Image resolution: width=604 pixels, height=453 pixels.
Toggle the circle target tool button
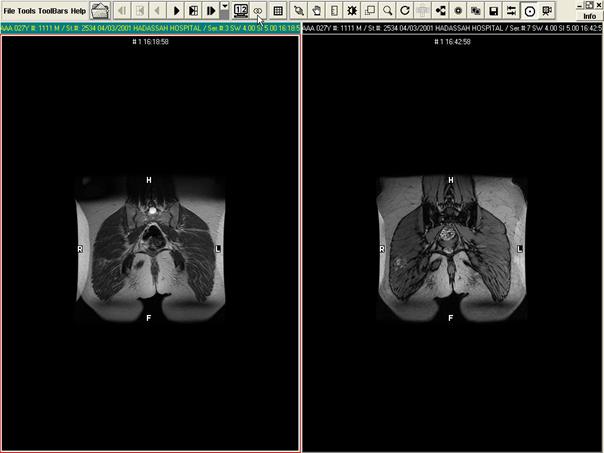[x=530, y=10]
